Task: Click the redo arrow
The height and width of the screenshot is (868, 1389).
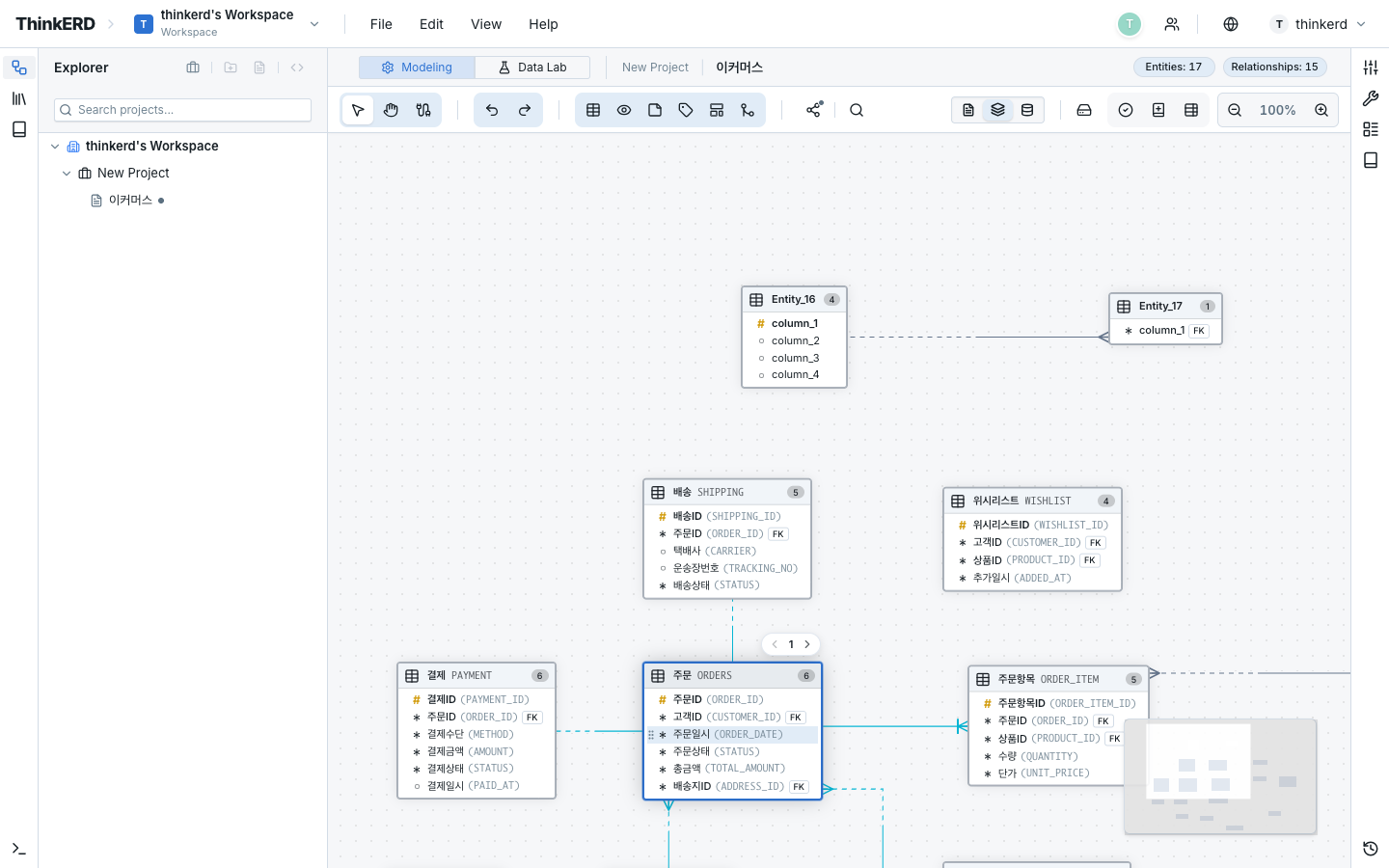Action: 525,110
